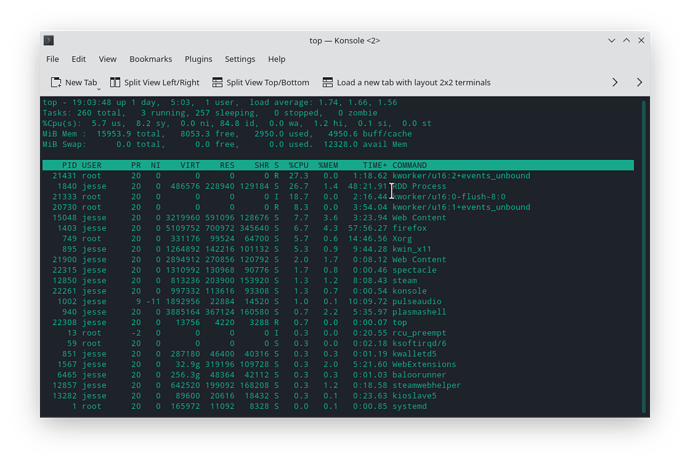Open the Plugins menu
This screenshot has height=465, width=690.
pos(198,59)
